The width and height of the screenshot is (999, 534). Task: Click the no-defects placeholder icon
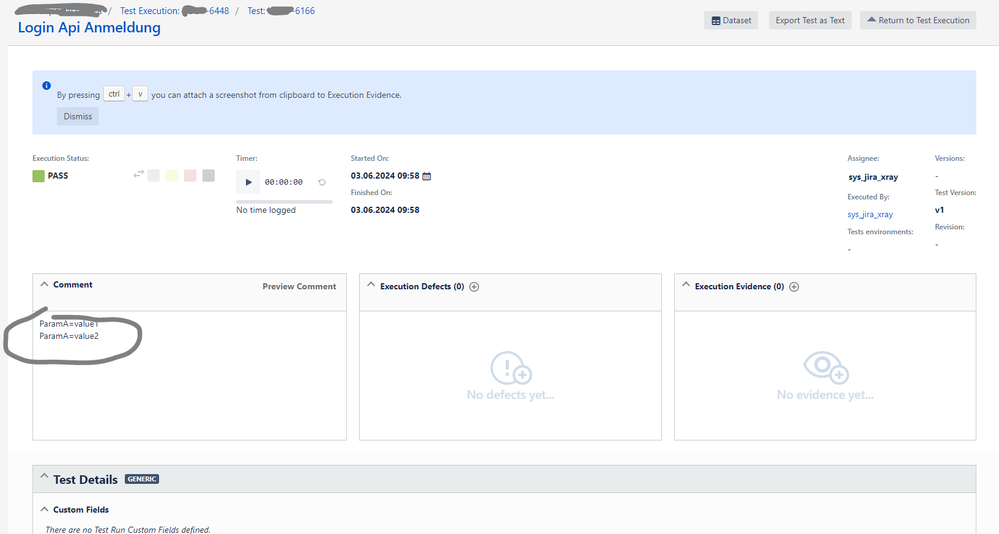pyautogui.click(x=511, y=368)
